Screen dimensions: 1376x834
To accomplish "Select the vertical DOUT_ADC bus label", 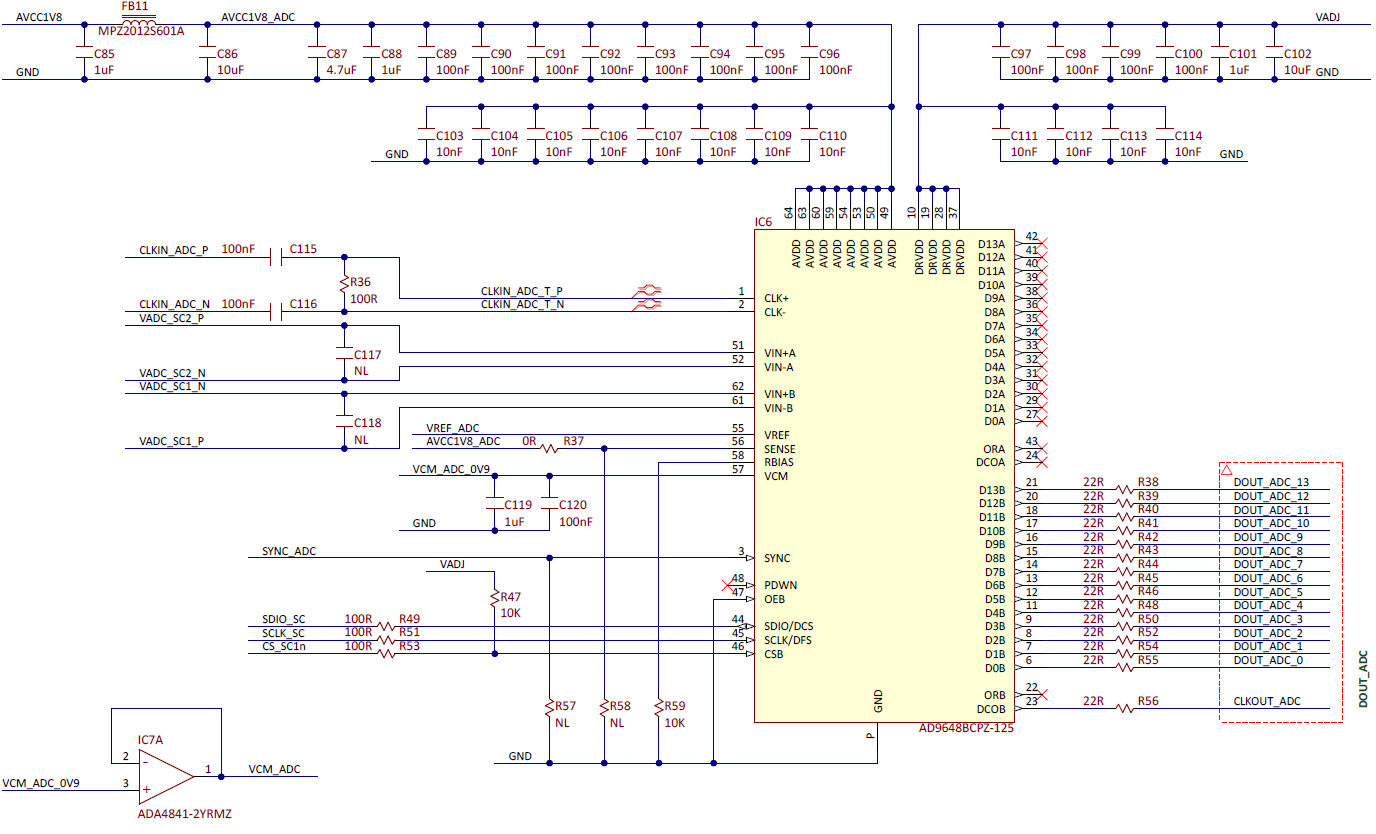I will tap(1362, 679).
